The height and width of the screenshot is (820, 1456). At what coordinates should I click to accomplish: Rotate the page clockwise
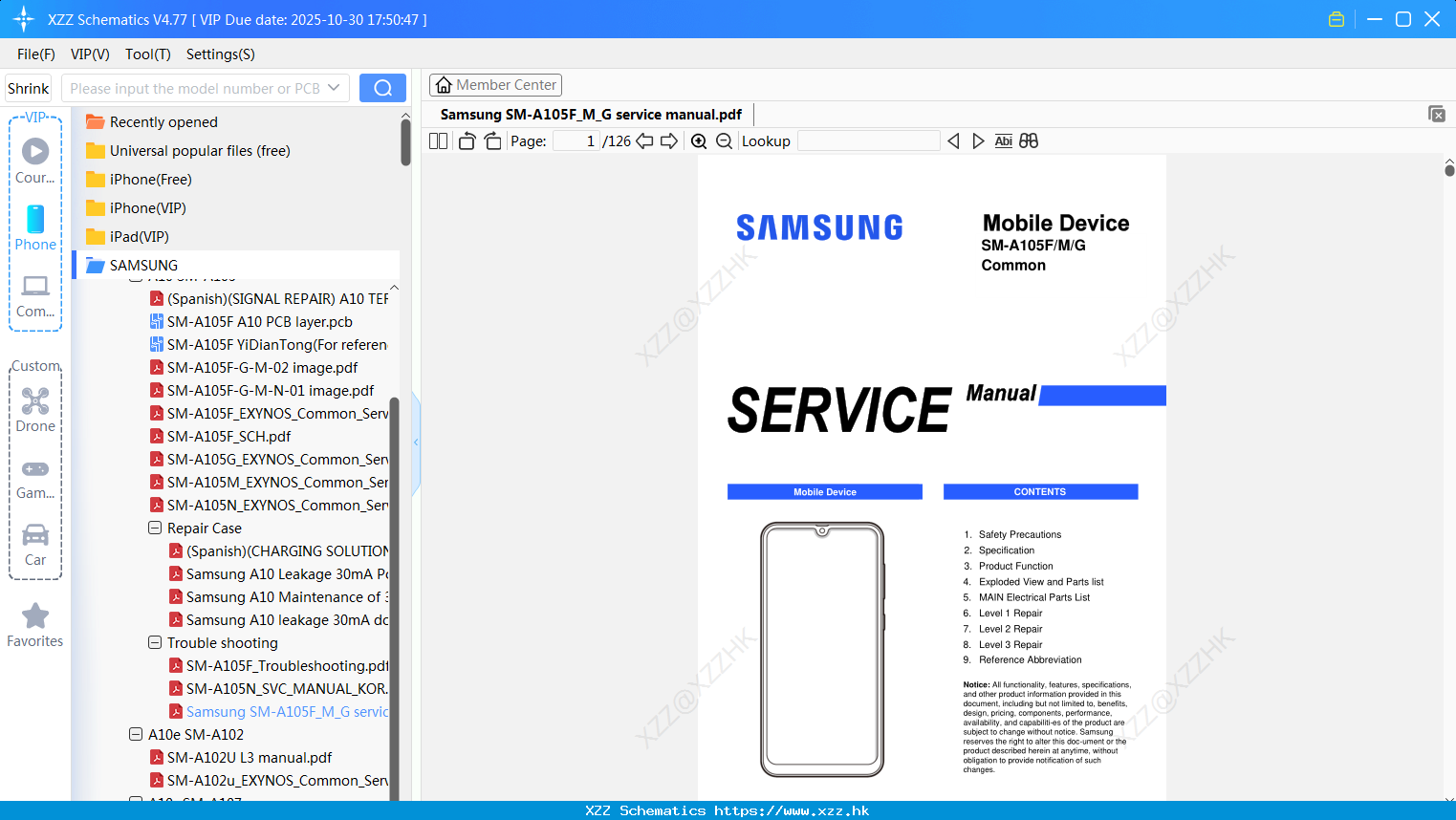(x=492, y=140)
